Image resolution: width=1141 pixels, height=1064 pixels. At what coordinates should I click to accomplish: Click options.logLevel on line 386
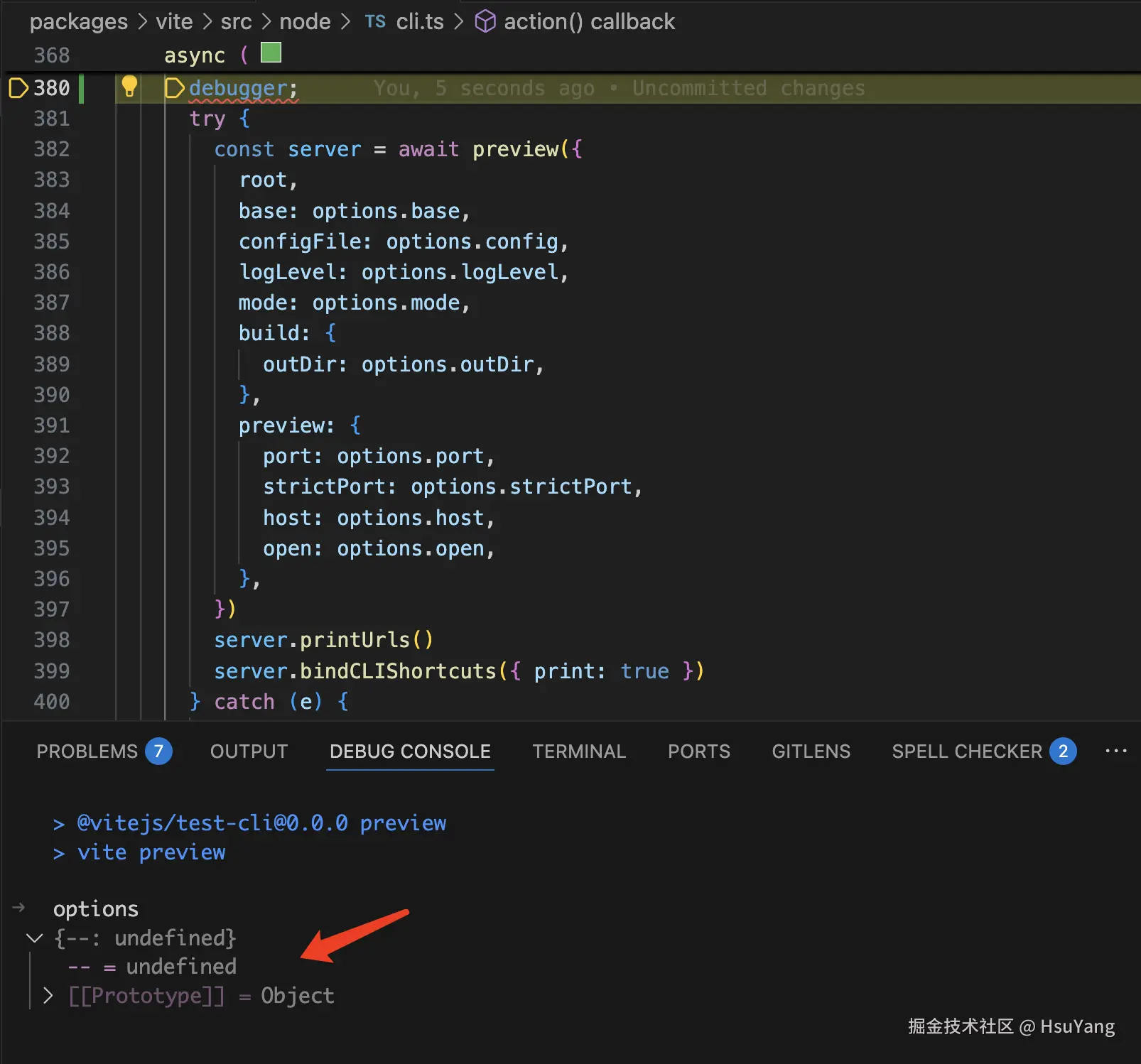(x=460, y=272)
